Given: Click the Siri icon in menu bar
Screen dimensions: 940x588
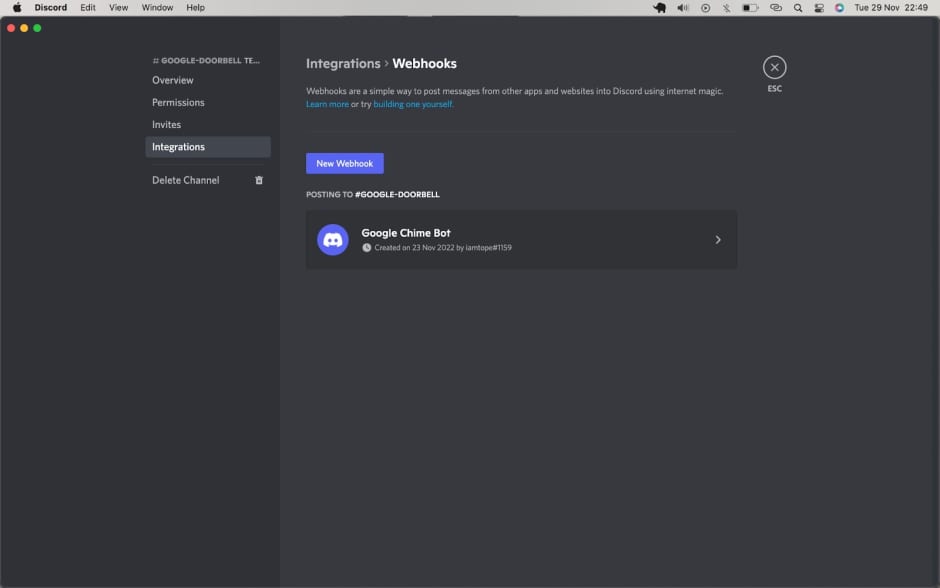Looking at the screenshot, I should 839,8.
